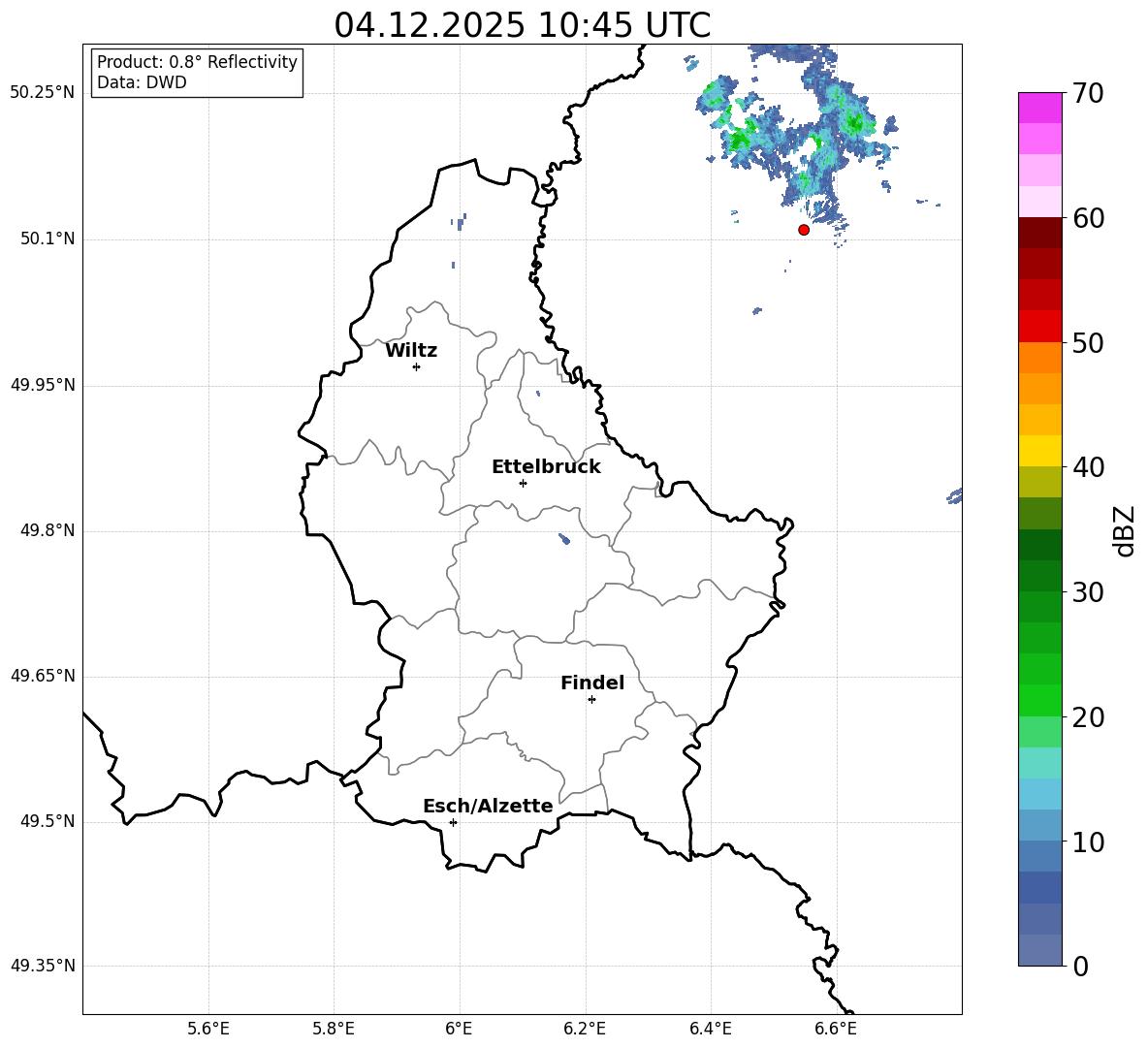Screen dimensions: 1148x1048
Task: Click the 5.6°E longitude label
Action: pos(208,1029)
